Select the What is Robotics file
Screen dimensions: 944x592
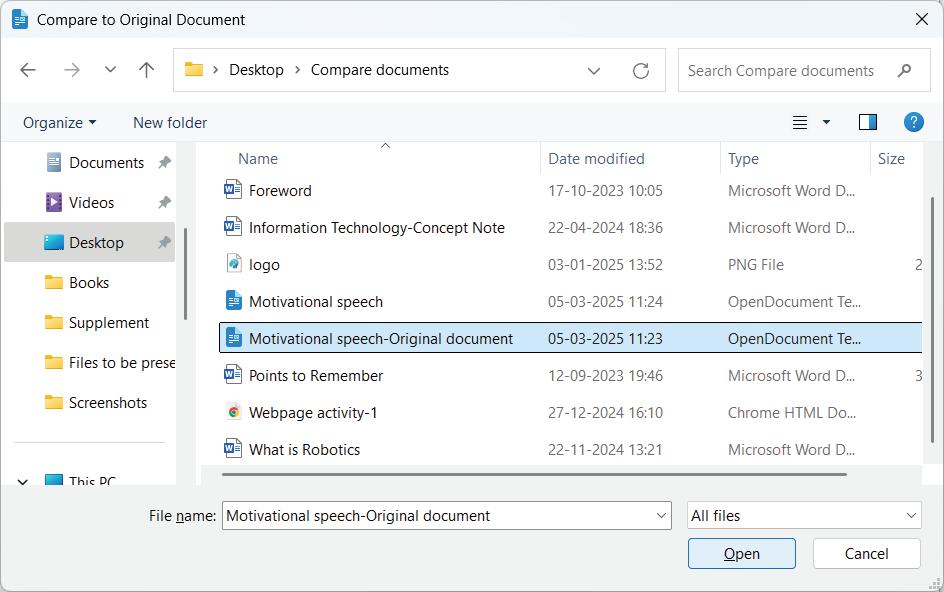tap(304, 449)
